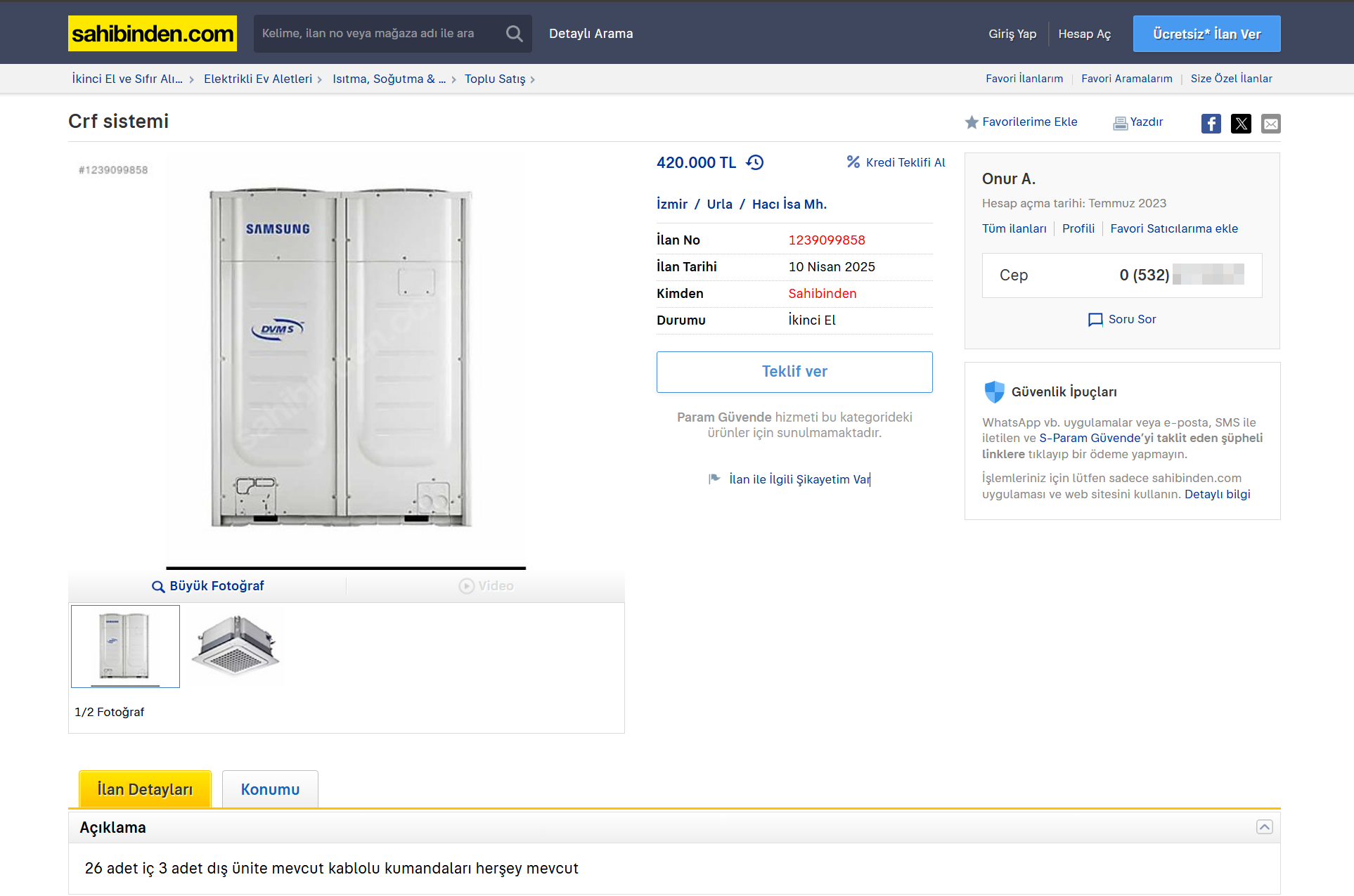Open Elektrikli Ev Aletleri breadcrumb
Image resolution: width=1354 pixels, height=896 pixels.
[x=257, y=79]
